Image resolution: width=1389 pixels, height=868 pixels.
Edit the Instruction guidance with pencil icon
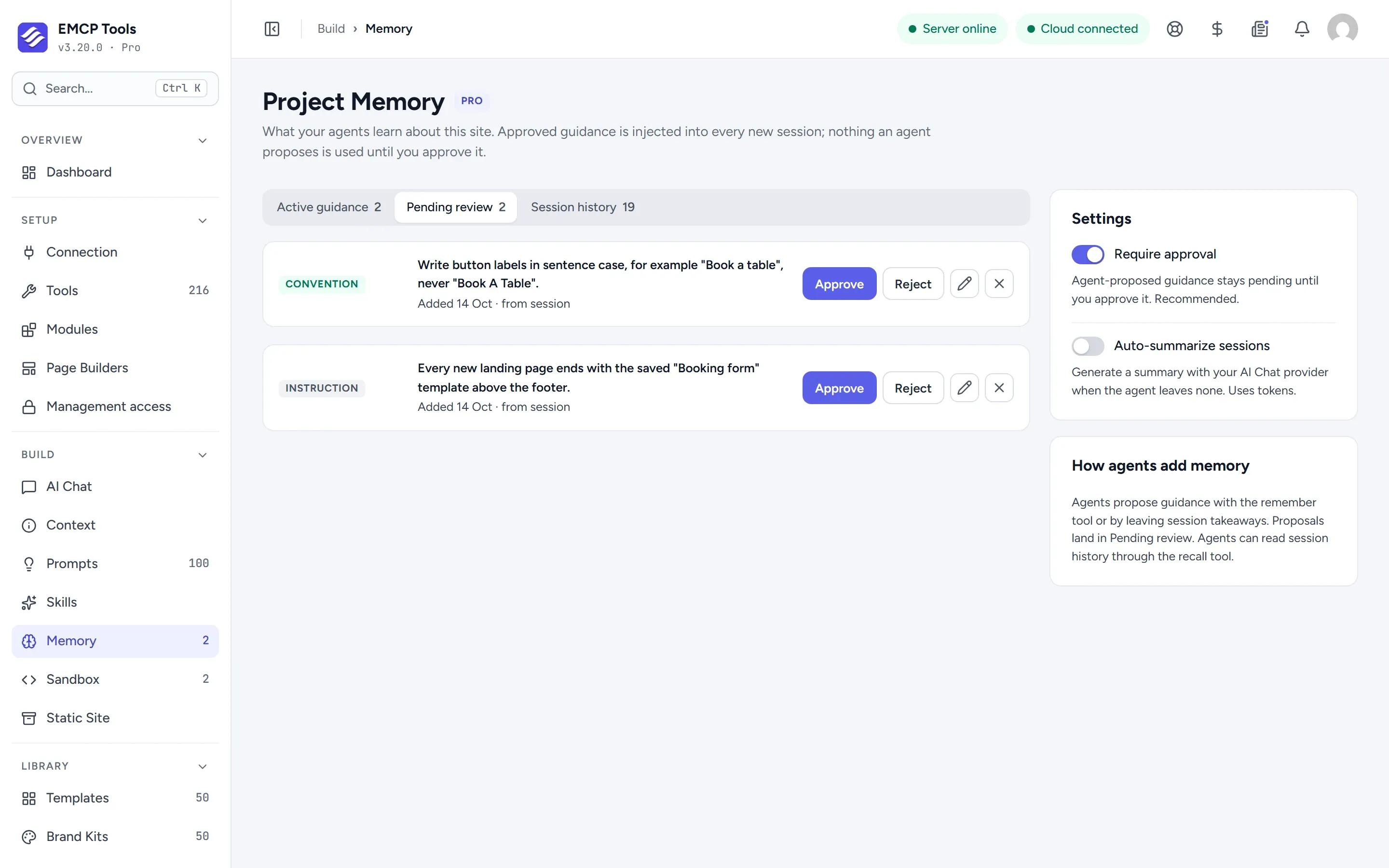pyautogui.click(x=964, y=388)
